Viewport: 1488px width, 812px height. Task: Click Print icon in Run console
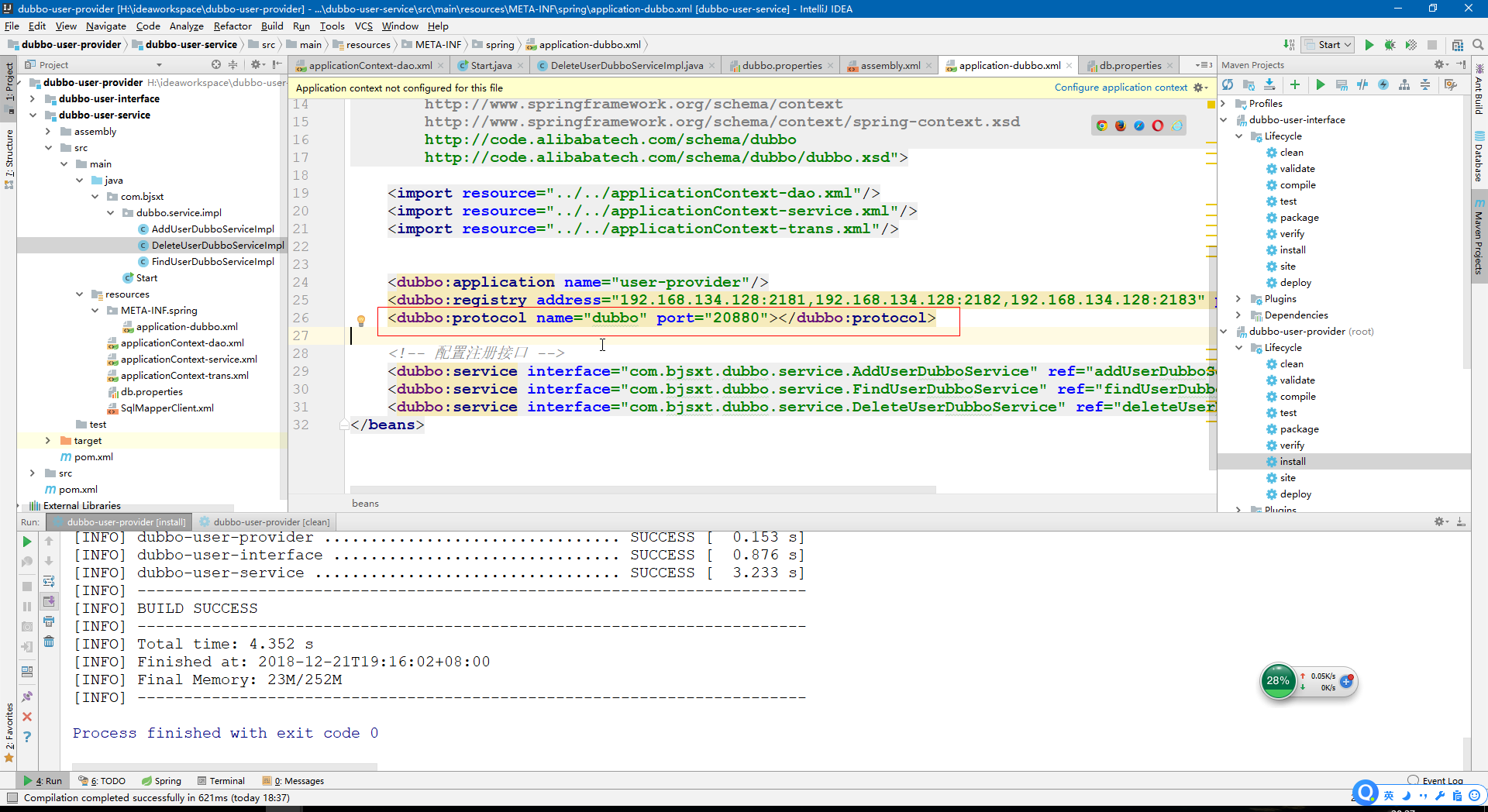click(x=49, y=621)
